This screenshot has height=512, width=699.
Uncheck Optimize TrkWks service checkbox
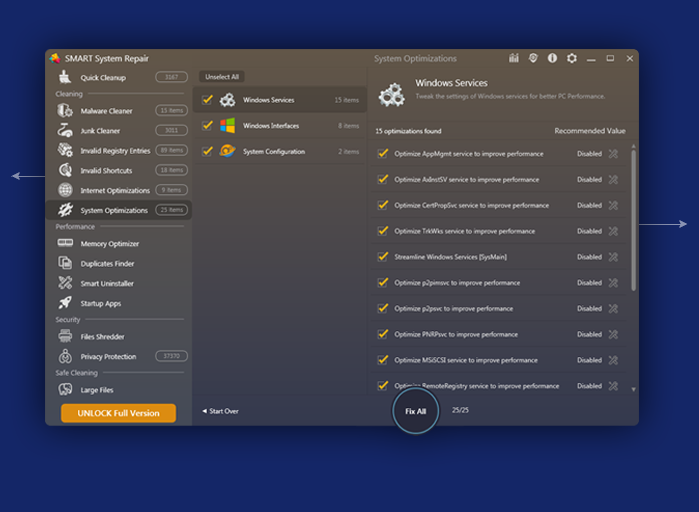pos(382,231)
